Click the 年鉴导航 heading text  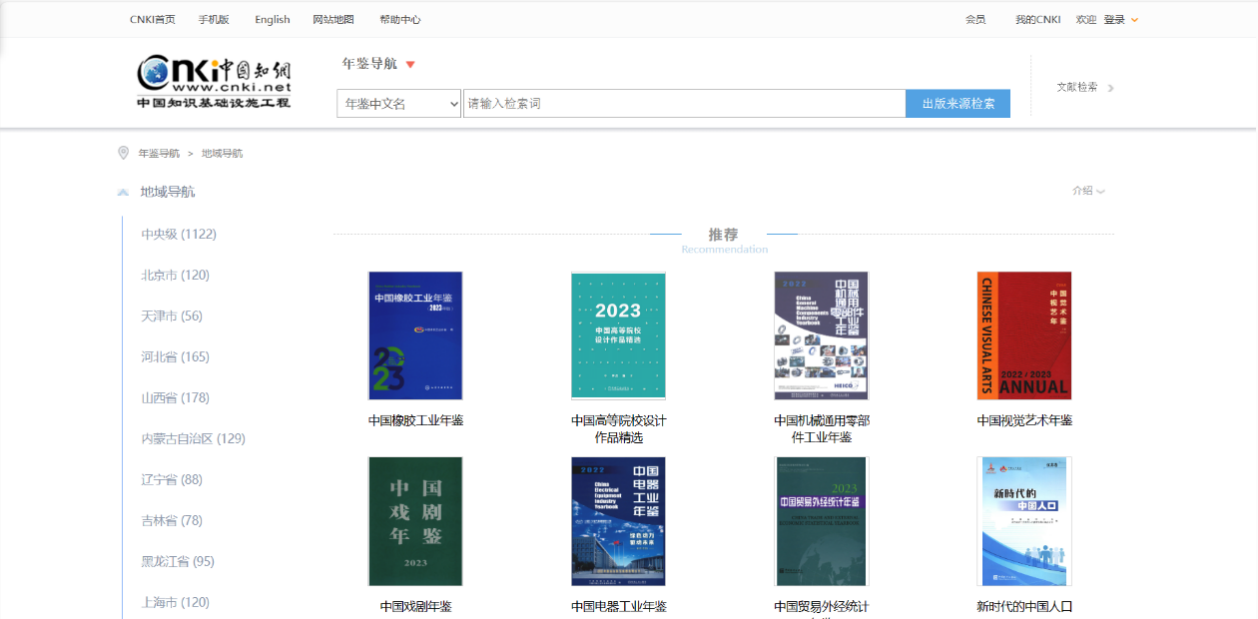(x=370, y=64)
